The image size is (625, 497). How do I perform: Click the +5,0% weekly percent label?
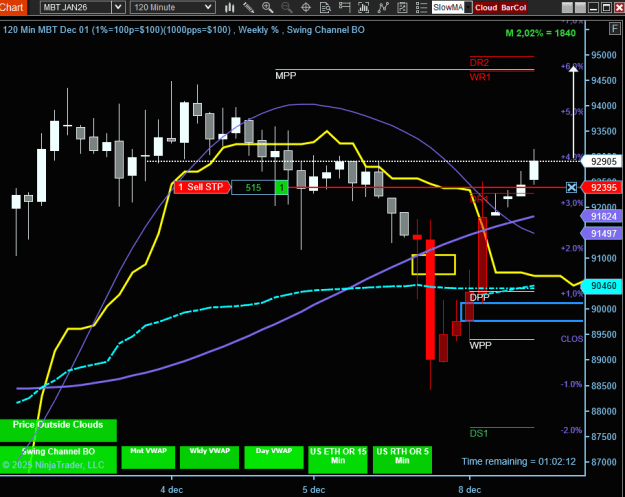click(x=572, y=112)
